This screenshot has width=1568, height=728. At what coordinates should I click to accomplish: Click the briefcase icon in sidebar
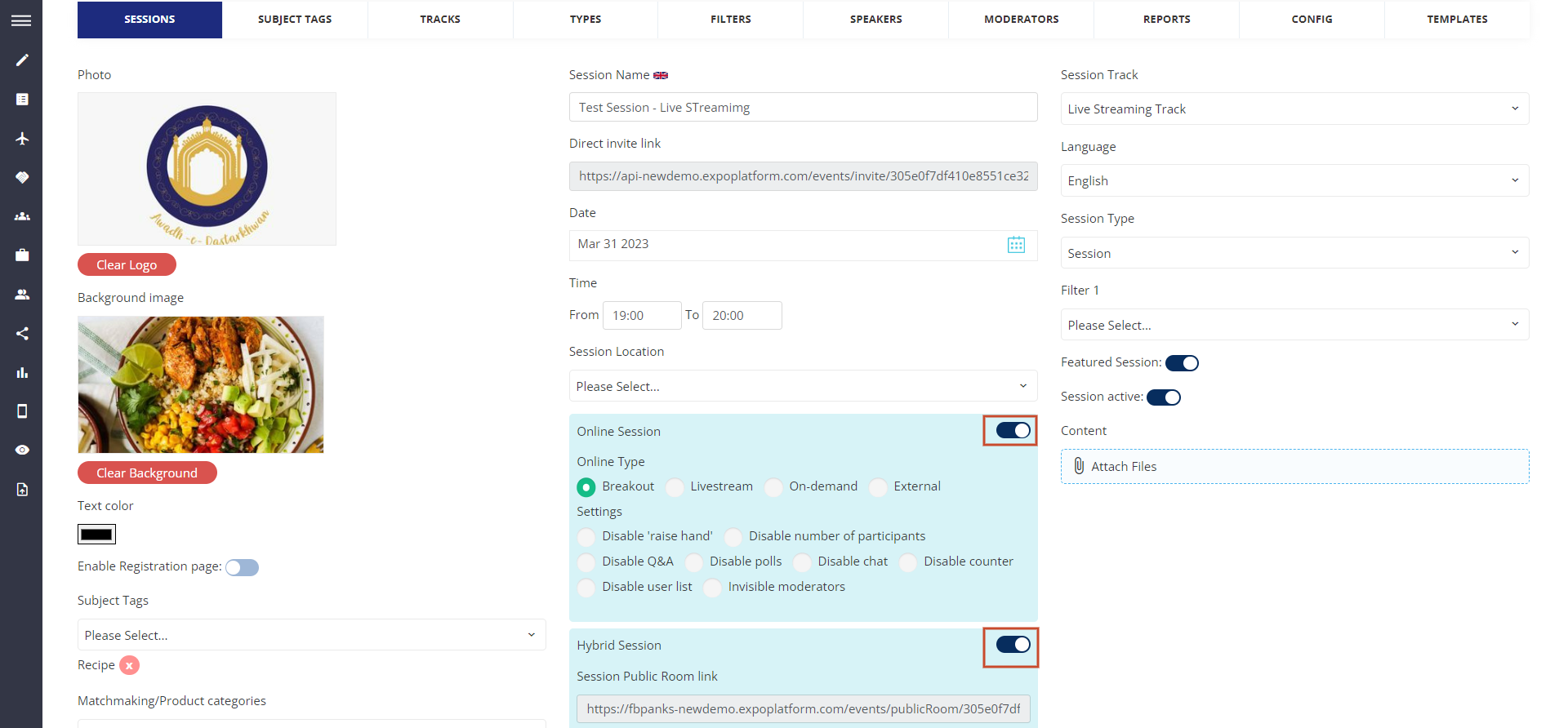point(22,255)
